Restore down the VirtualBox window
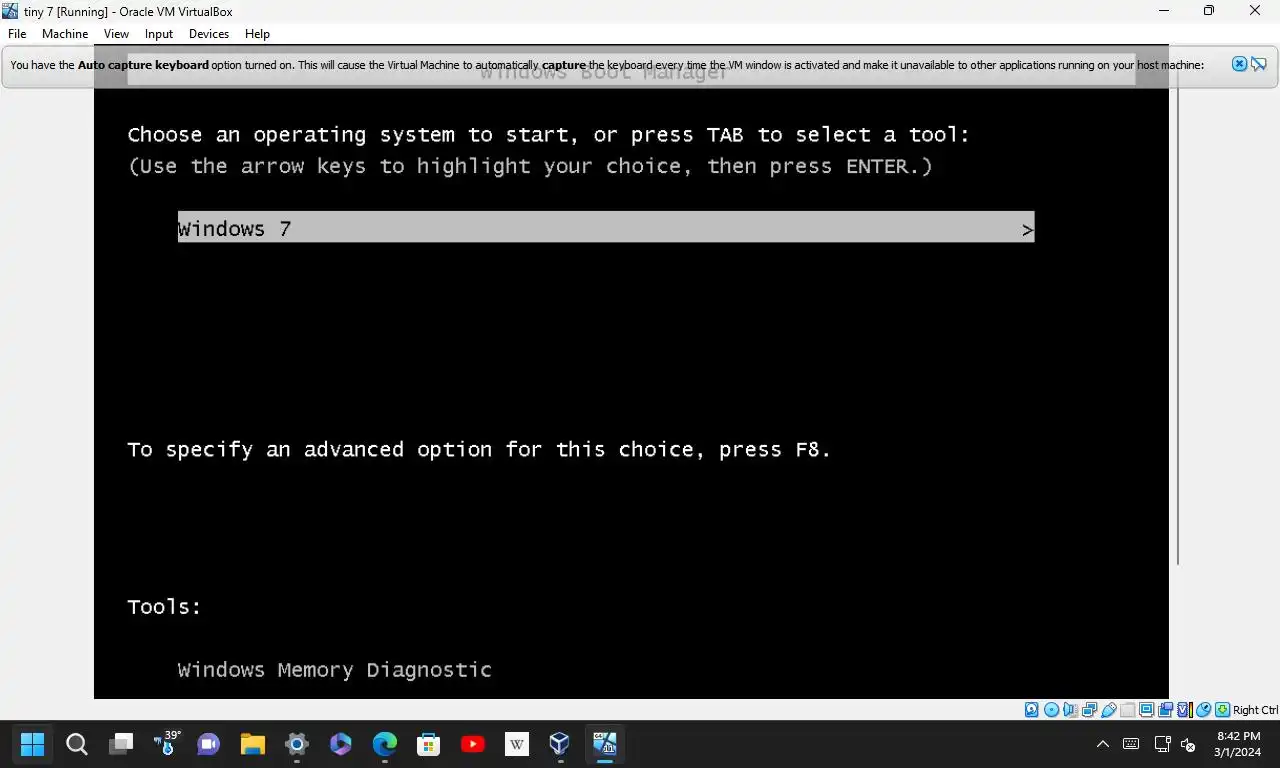 tap(1209, 11)
